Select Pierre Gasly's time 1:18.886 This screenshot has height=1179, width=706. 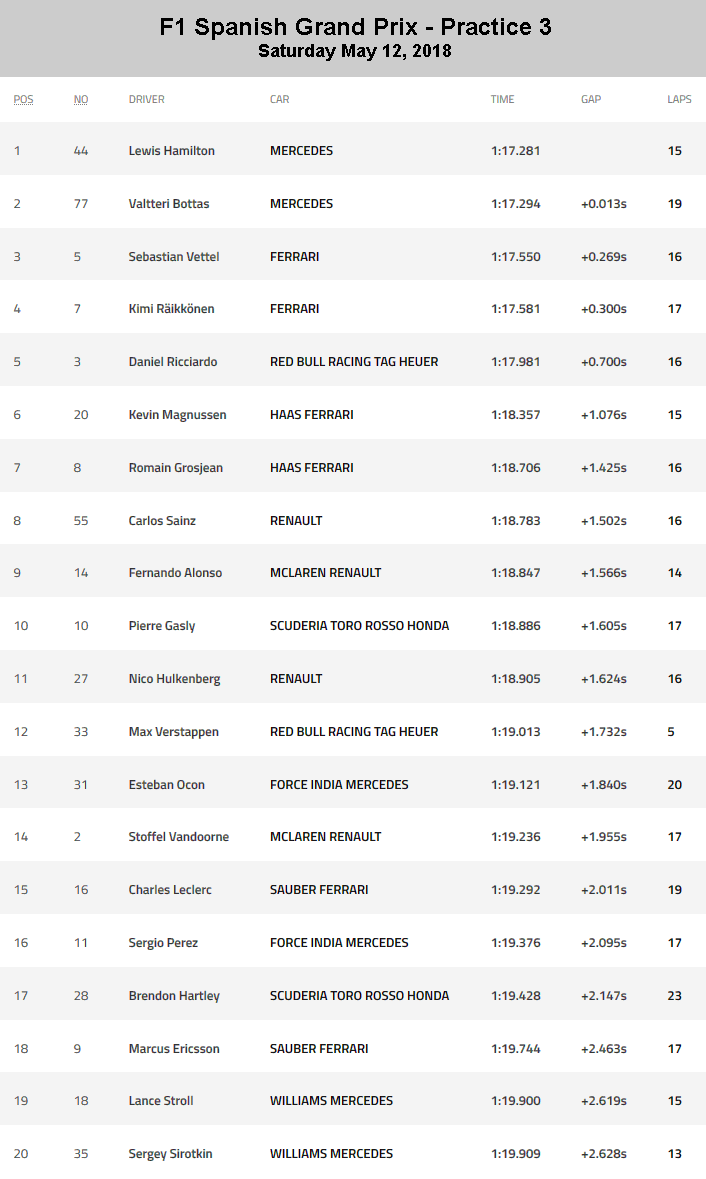coord(516,626)
